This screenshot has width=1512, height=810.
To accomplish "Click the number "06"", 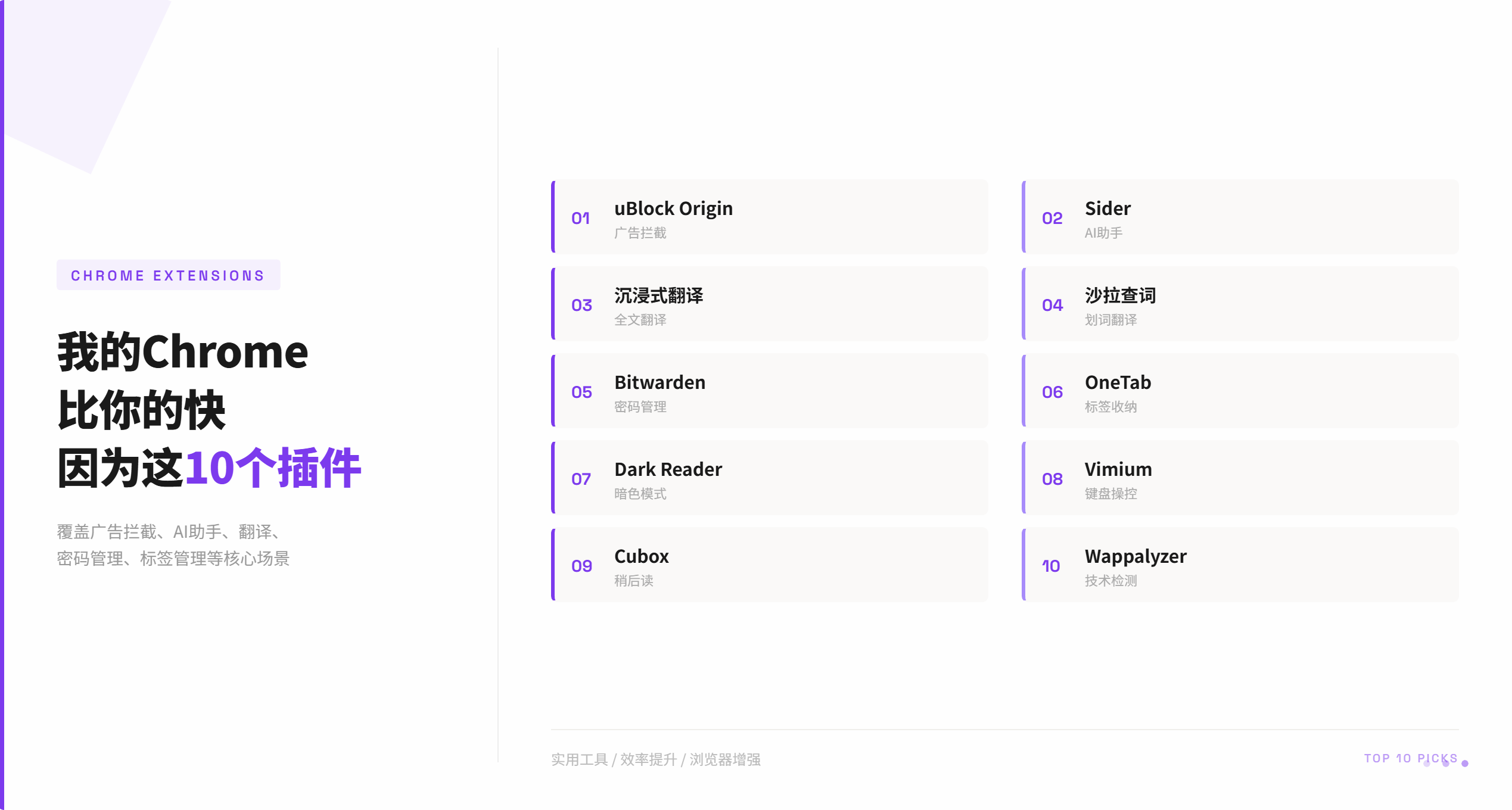I will 1052,392.
